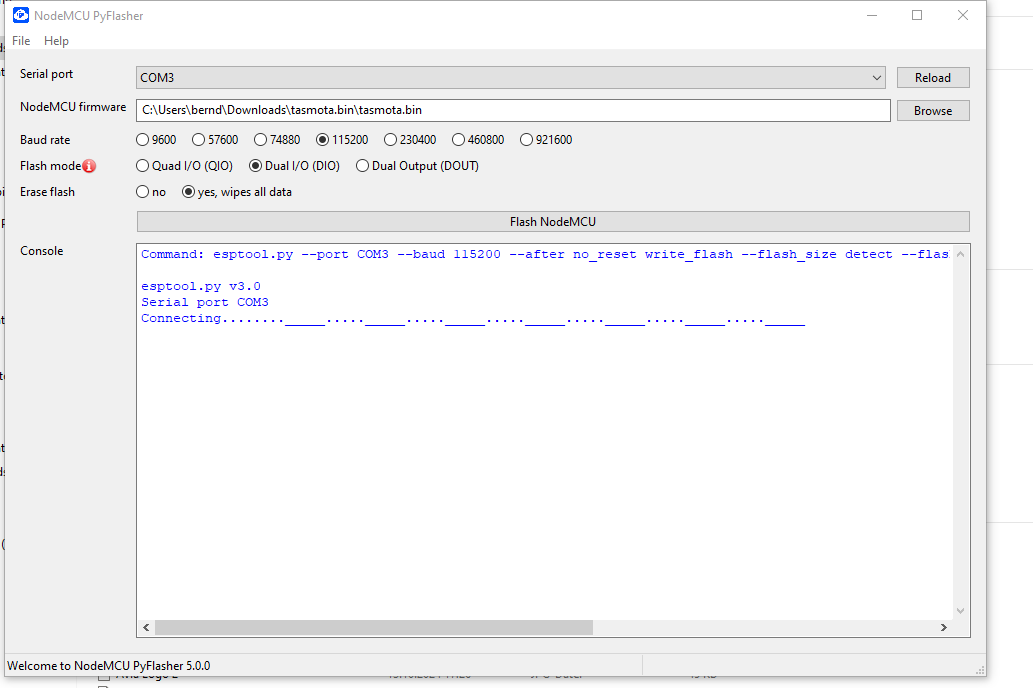Click the console horizontal scrollbar thumb
Viewport: 1033px width, 688px height.
click(374, 627)
